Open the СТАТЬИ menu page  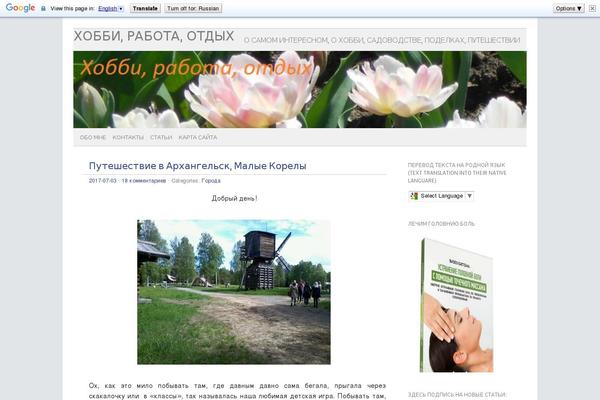pos(161,137)
